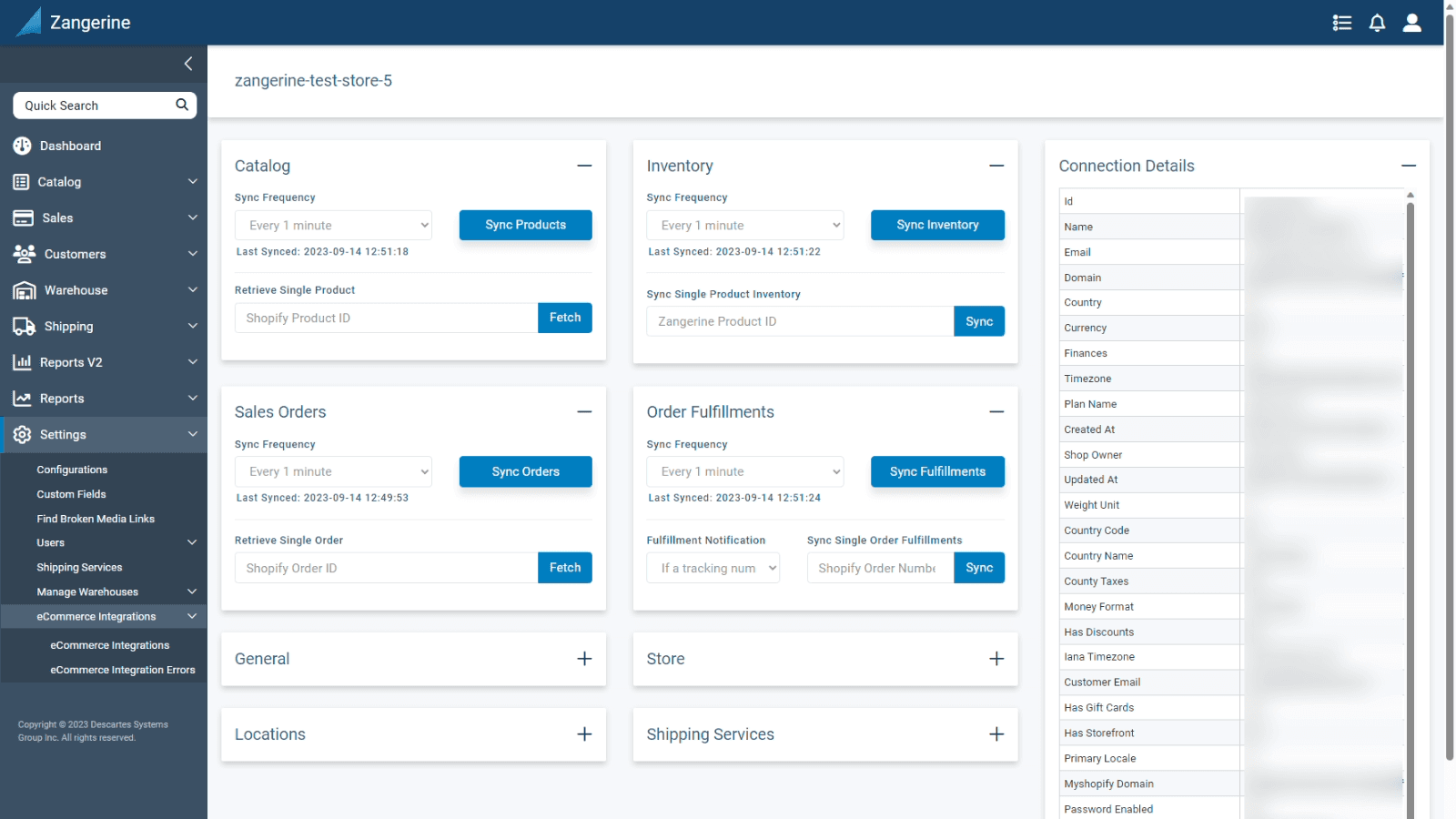Screen dimensions: 1456x819
Task: Open the notifications bell
Action: pos(1377,23)
